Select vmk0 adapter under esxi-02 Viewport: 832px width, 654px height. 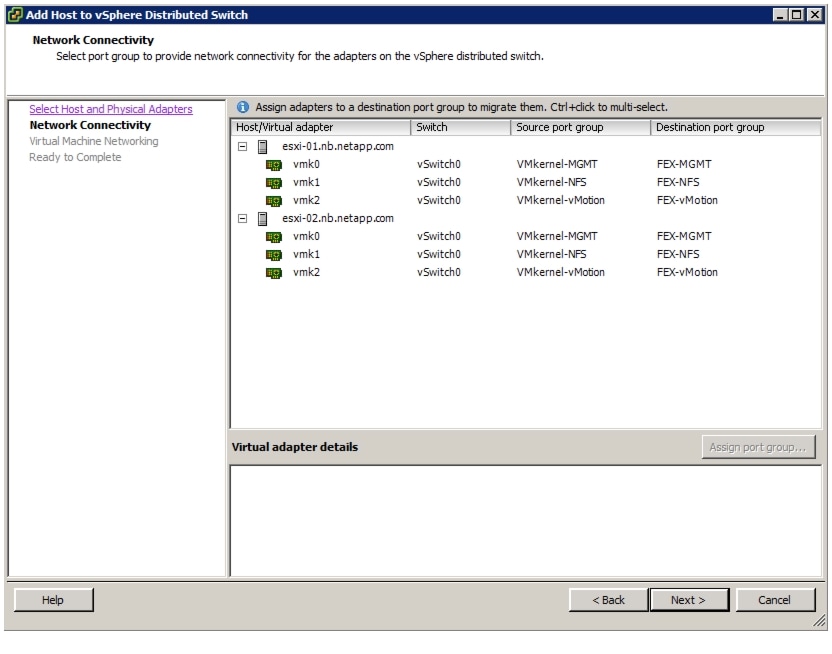(306, 237)
